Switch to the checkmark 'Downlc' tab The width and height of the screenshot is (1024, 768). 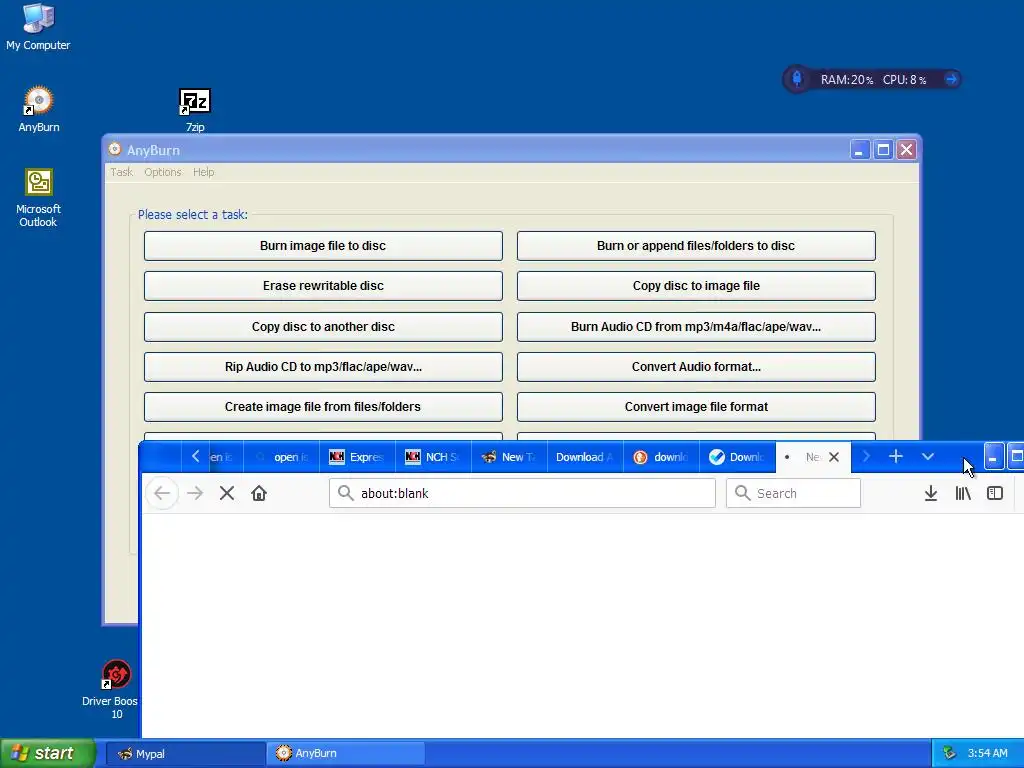pos(736,457)
